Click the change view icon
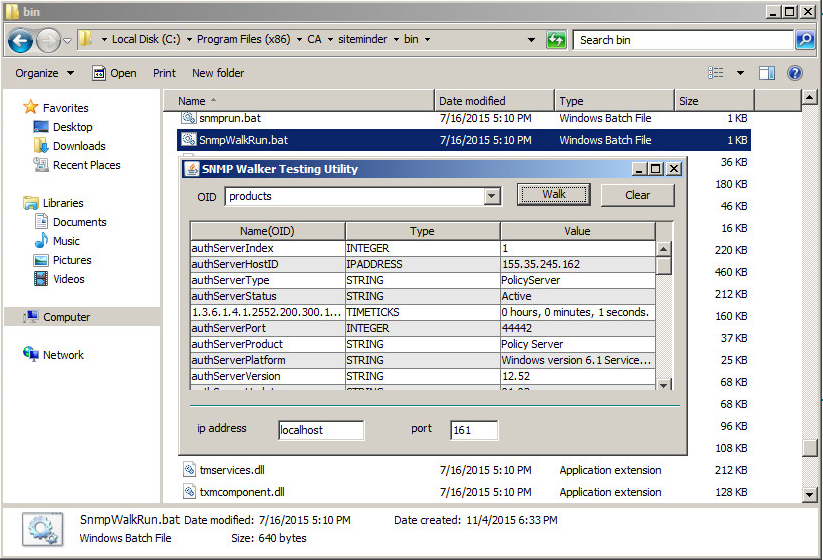The width and height of the screenshot is (823, 560). pos(716,73)
